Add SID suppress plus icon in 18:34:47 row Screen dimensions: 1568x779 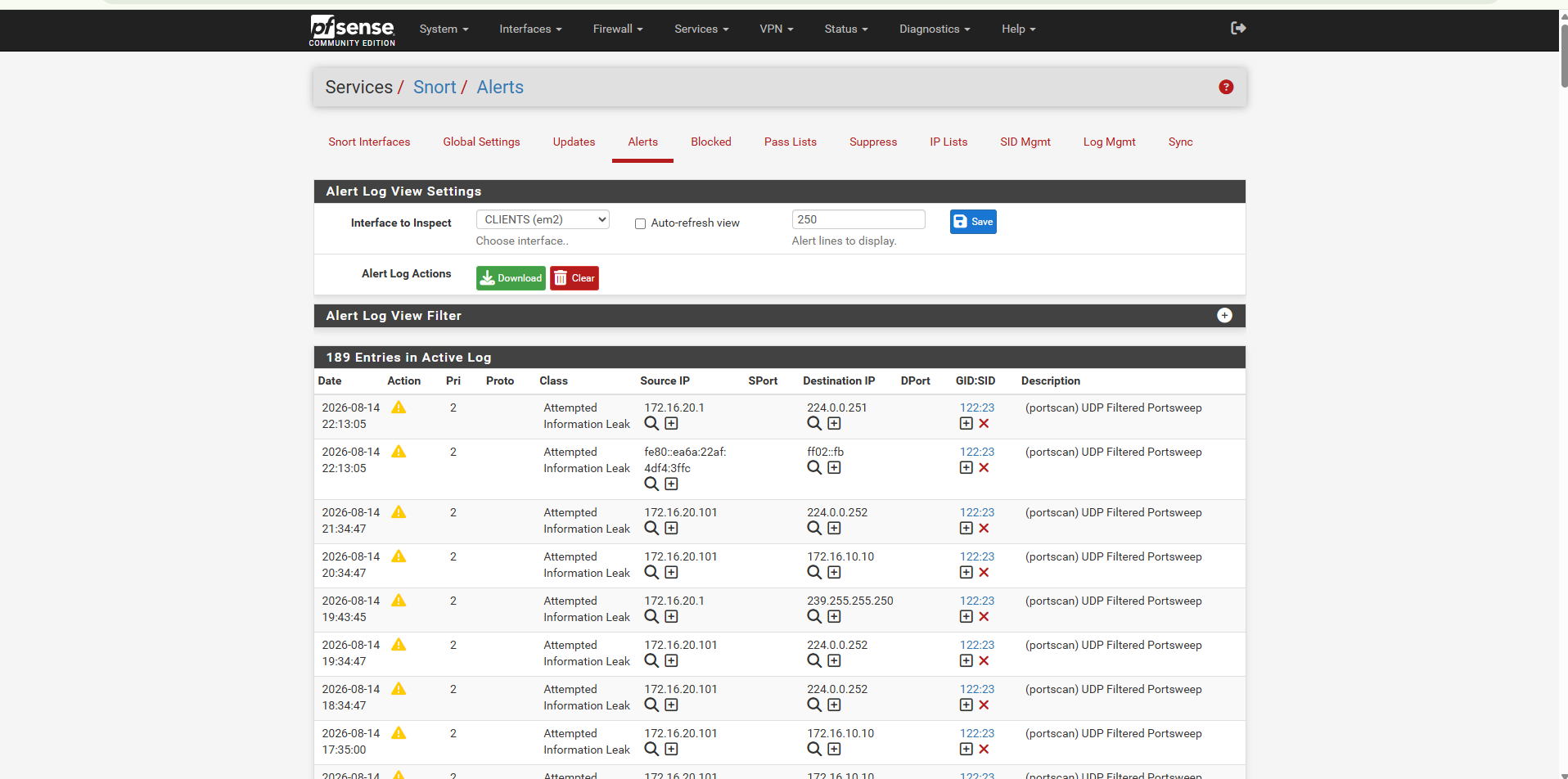(966, 705)
